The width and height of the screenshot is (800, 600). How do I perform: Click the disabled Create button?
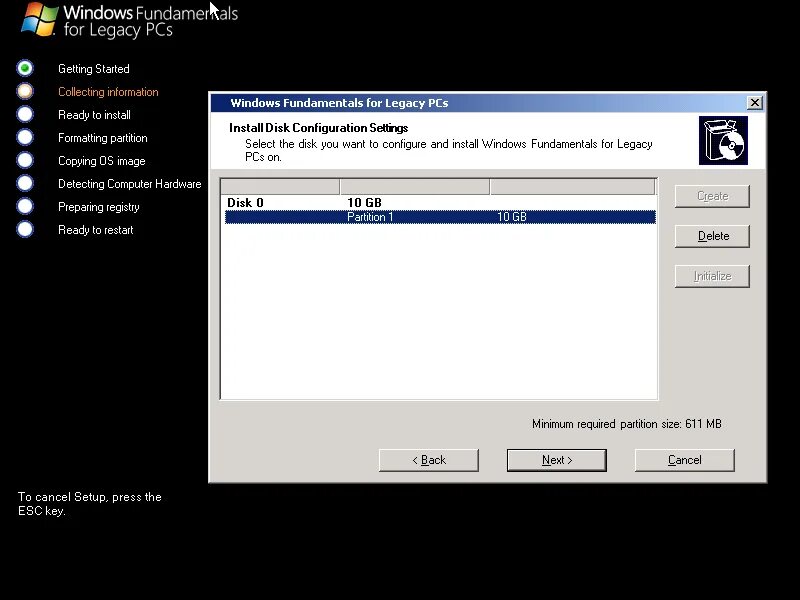(x=712, y=196)
